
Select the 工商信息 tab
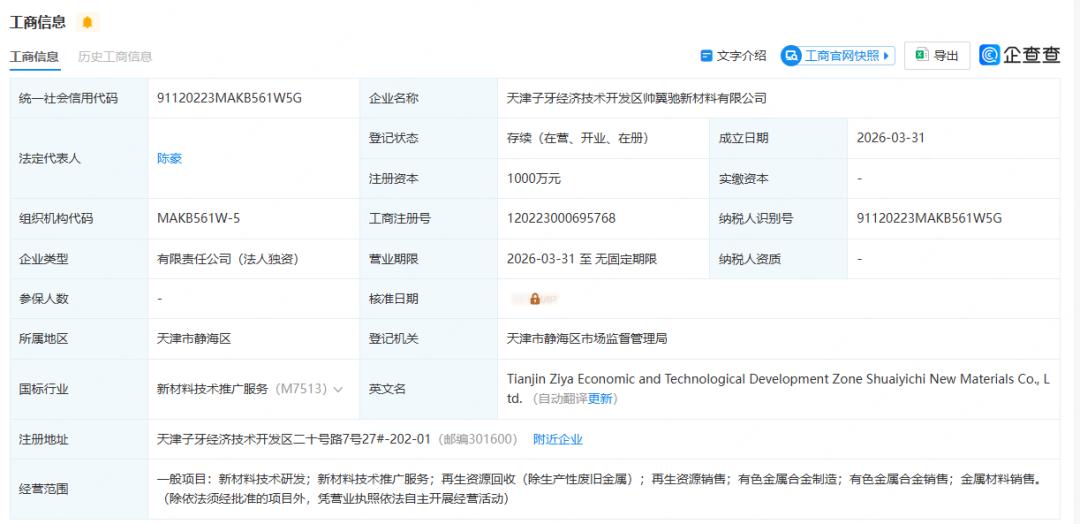click(34, 56)
